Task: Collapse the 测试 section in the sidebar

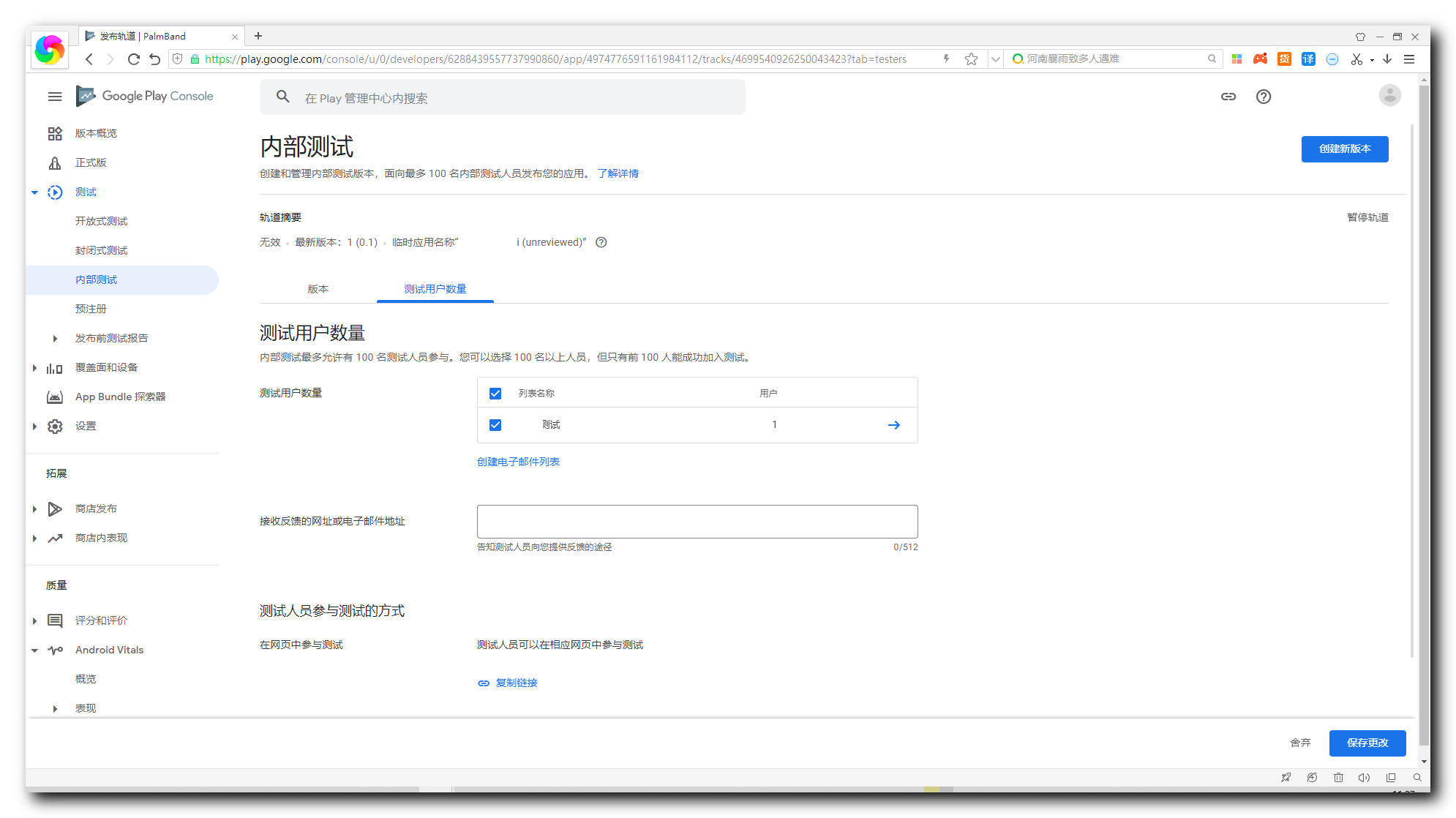Action: pos(34,192)
